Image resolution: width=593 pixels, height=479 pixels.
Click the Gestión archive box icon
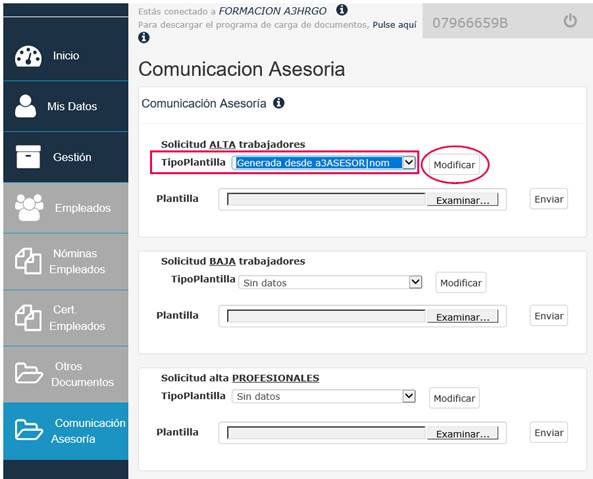click(28, 157)
